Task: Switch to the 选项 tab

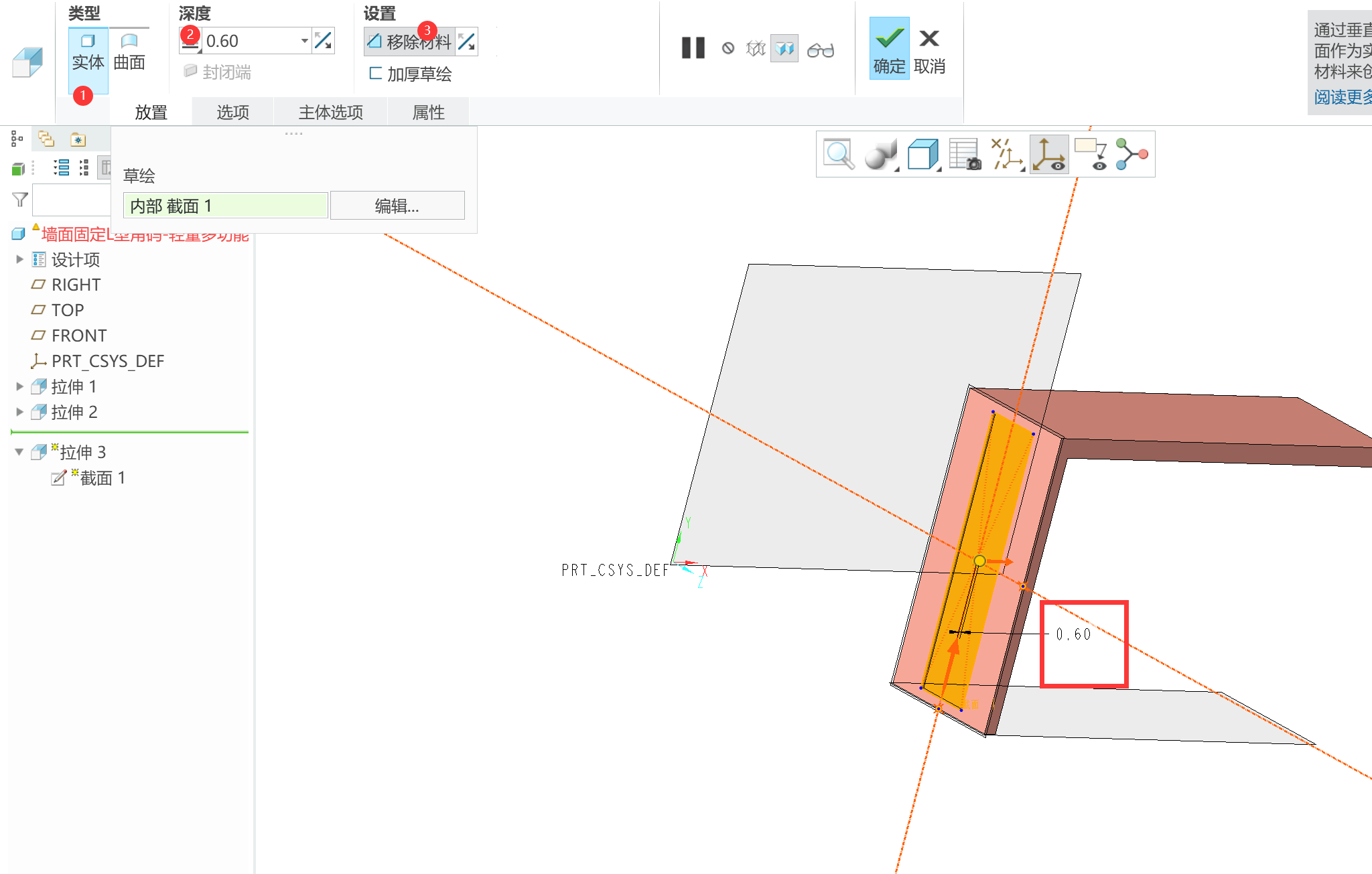Action: point(232,112)
